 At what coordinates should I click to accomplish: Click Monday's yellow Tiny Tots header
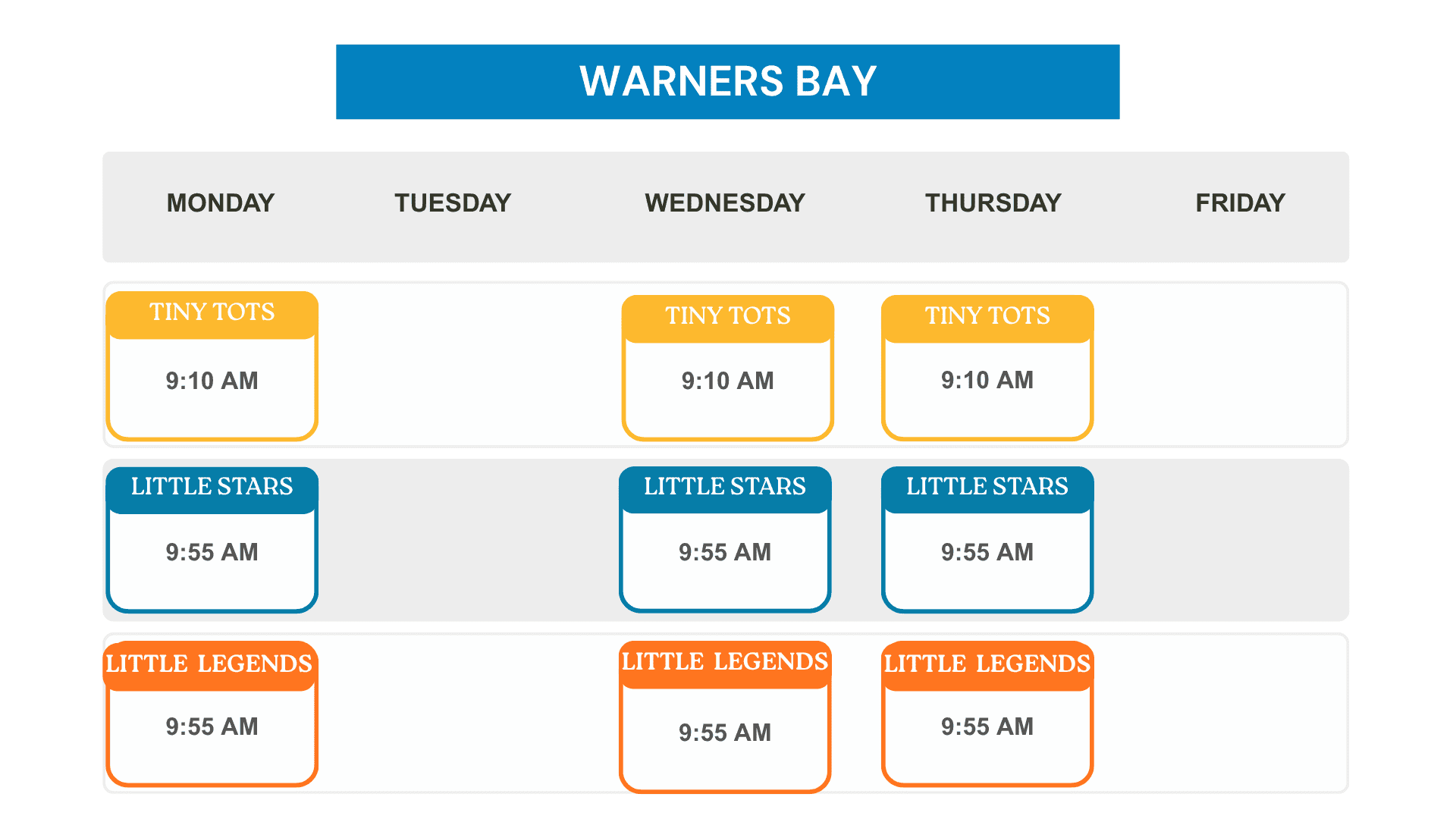(212, 314)
